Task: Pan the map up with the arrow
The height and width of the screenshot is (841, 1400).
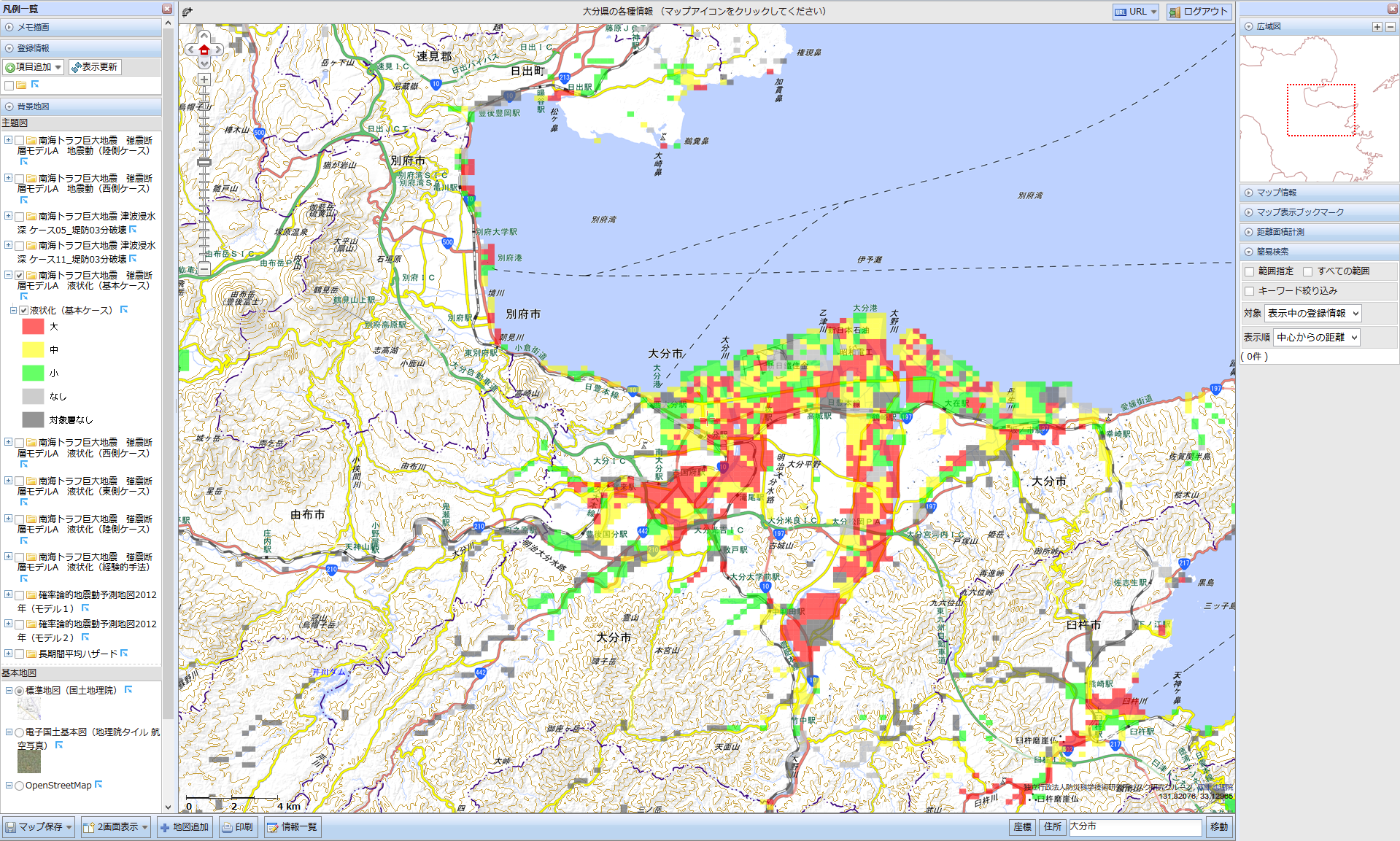Action: 204,36
